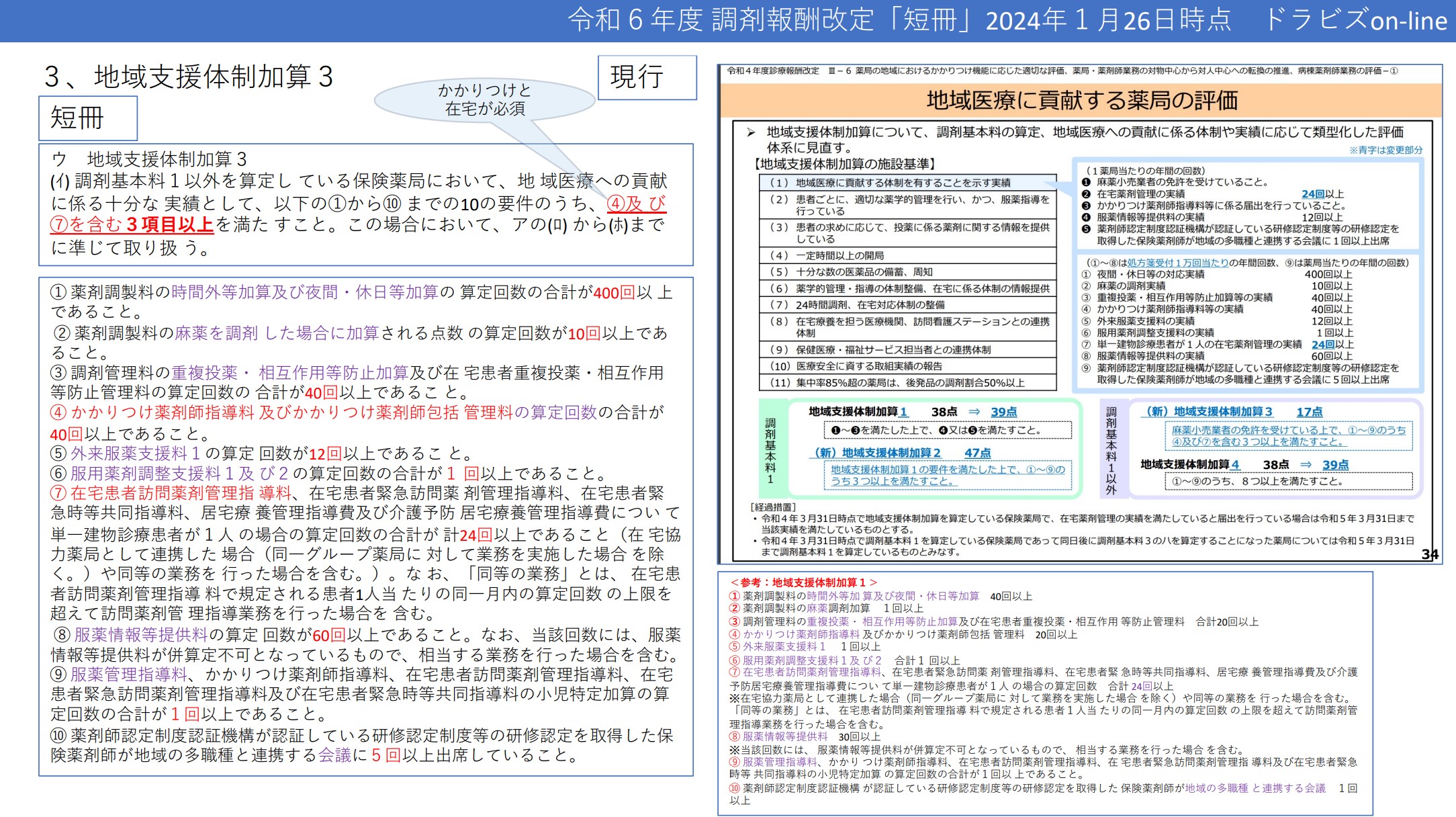Click the red ⑦ marker at 在宅患者訪問薬剤管理指導料
Viewport: 1456px width, 817px height.
pos(58,493)
